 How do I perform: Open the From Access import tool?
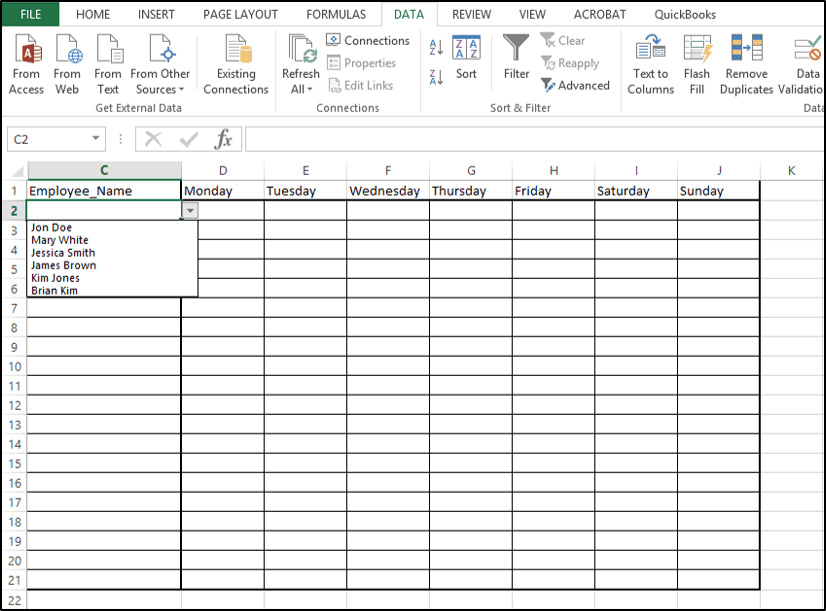[26, 62]
